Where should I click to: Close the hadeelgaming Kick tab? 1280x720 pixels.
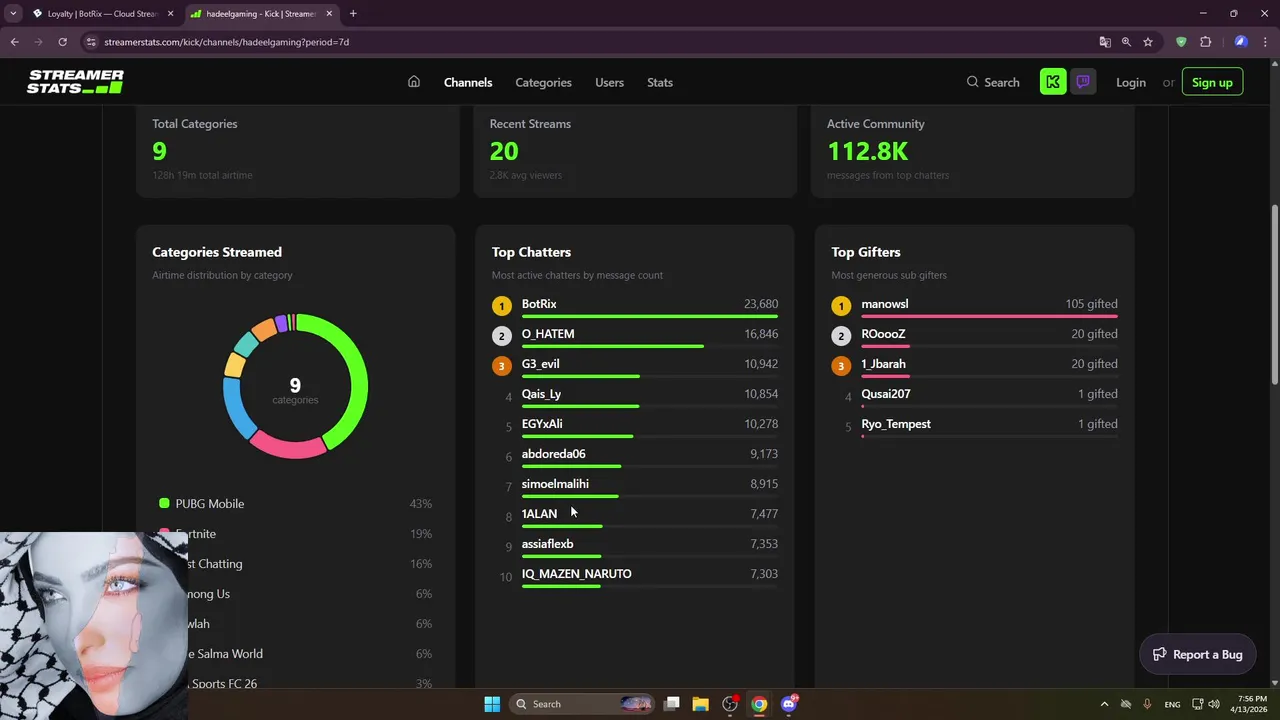click(x=329, y=14)
